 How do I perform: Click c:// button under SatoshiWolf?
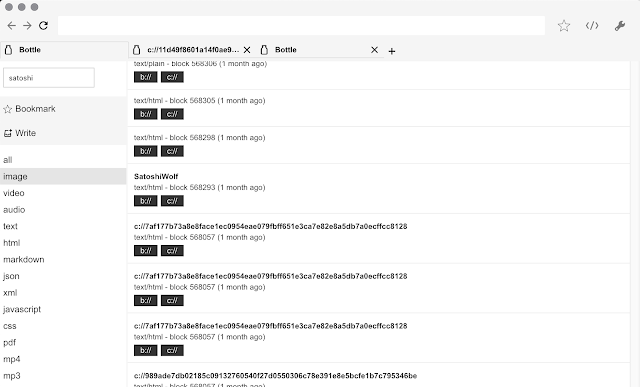(x=172, y=201)
